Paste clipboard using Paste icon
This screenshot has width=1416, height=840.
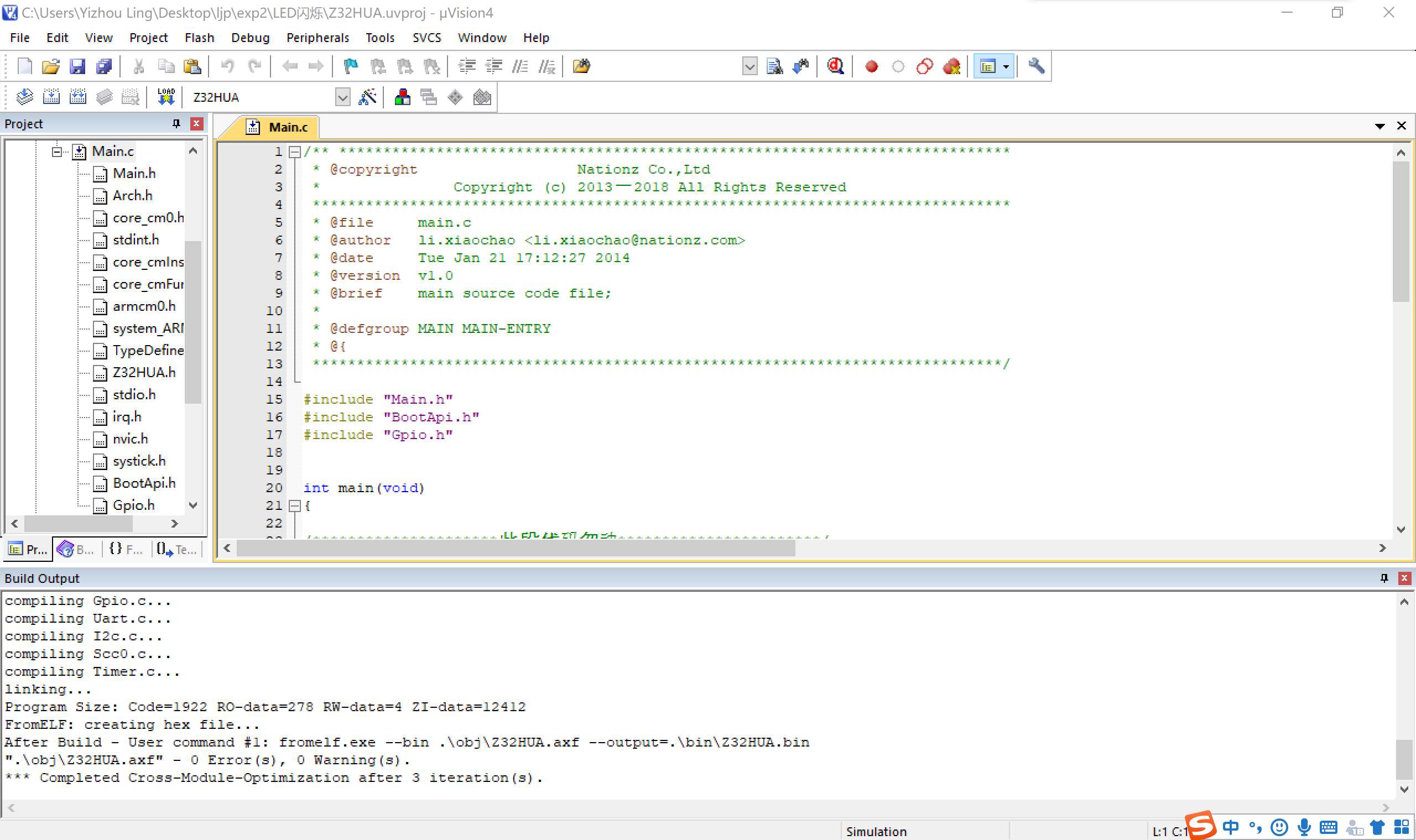[192, 67]
